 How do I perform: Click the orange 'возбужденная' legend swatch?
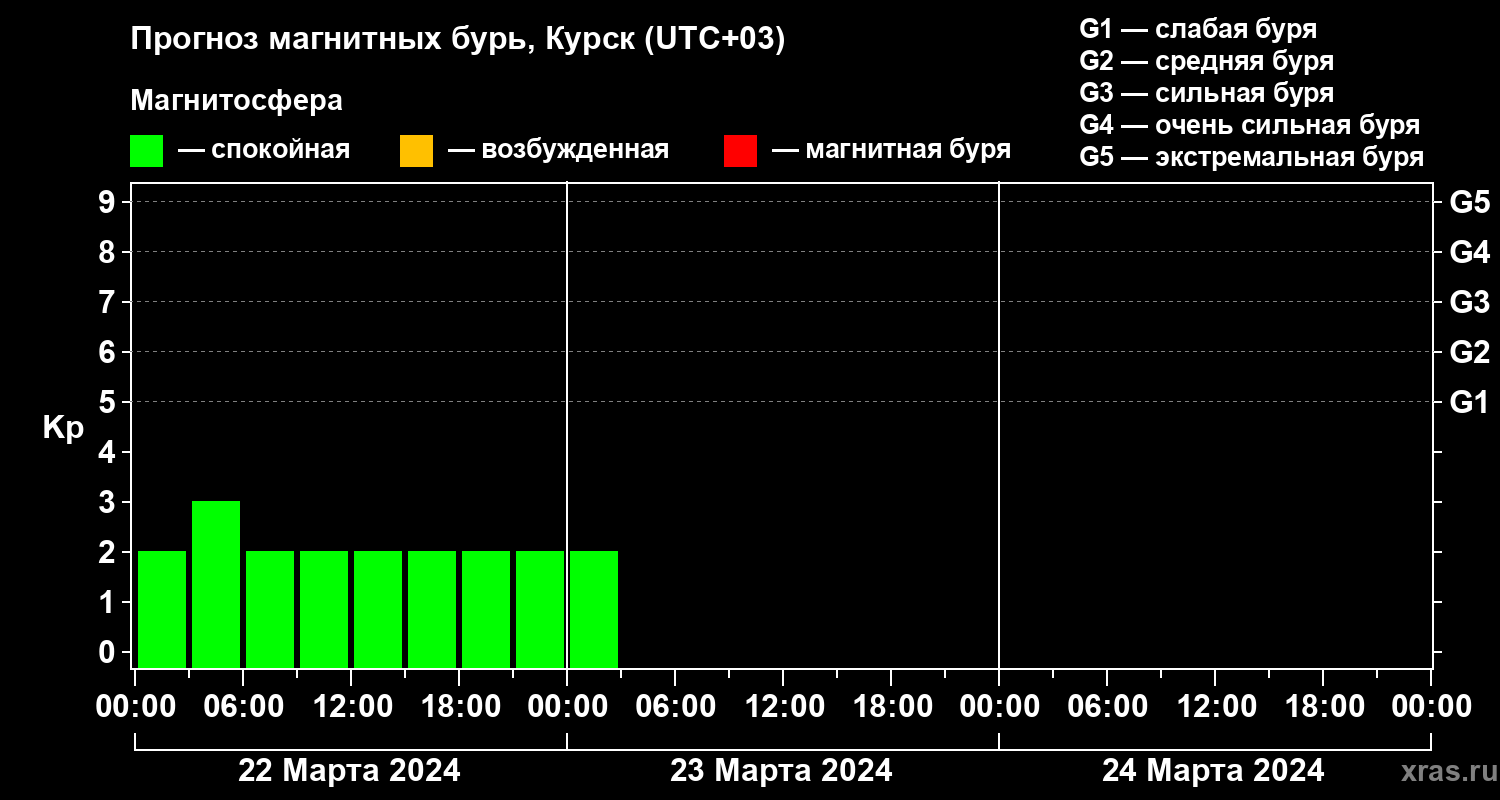[416, 150]
